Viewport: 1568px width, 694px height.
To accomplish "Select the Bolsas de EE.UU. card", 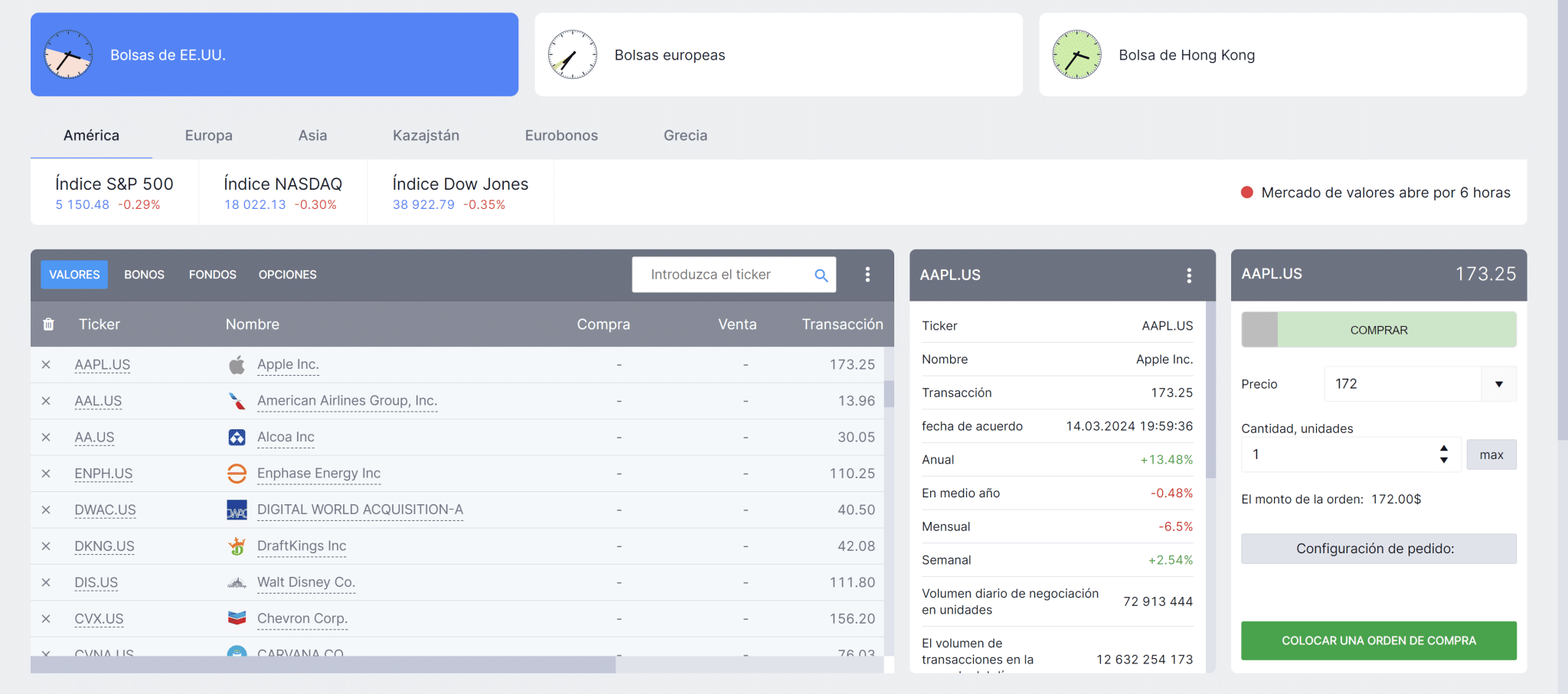I will pyautogui.click(x=274, y=54).
